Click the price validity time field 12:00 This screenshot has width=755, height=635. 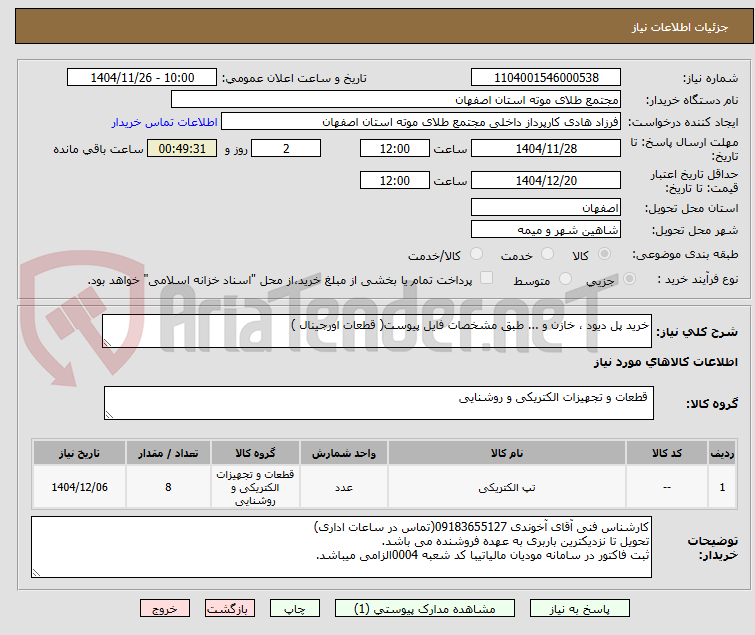click(x=394, y=181)
